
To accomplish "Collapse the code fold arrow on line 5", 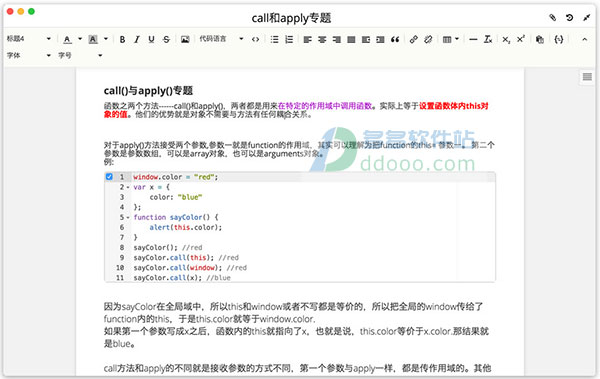I will 128,218.
